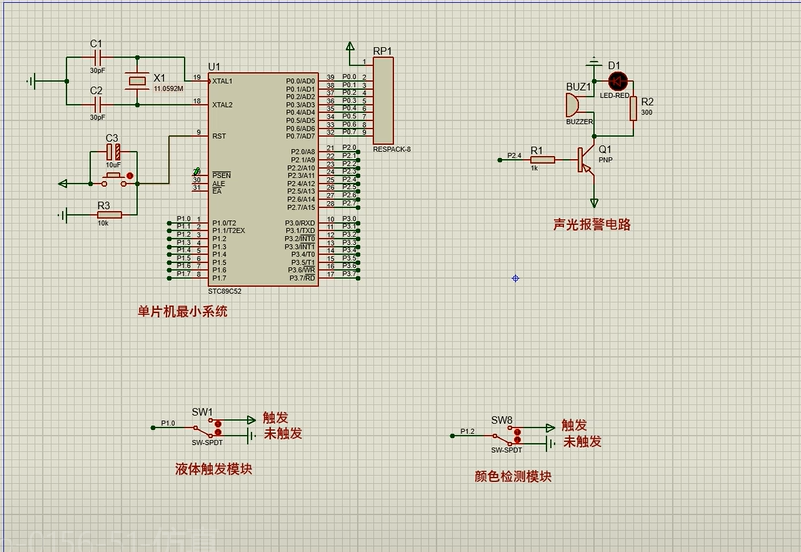Select the C3 10uF capacitor
Viewport: 801px width, 552px height.
[115, 153]
